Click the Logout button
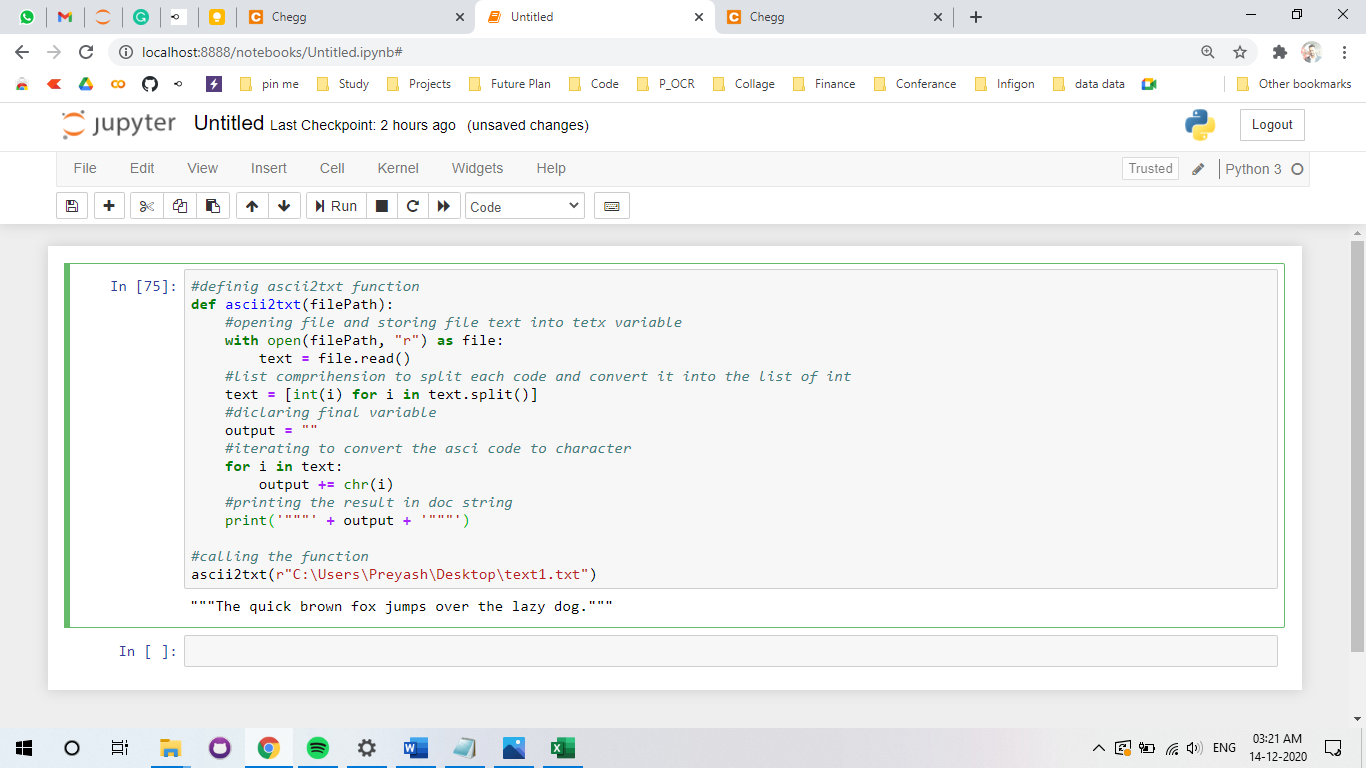This screenshot has width=1366, height=768. click(x=1272, y=125)
